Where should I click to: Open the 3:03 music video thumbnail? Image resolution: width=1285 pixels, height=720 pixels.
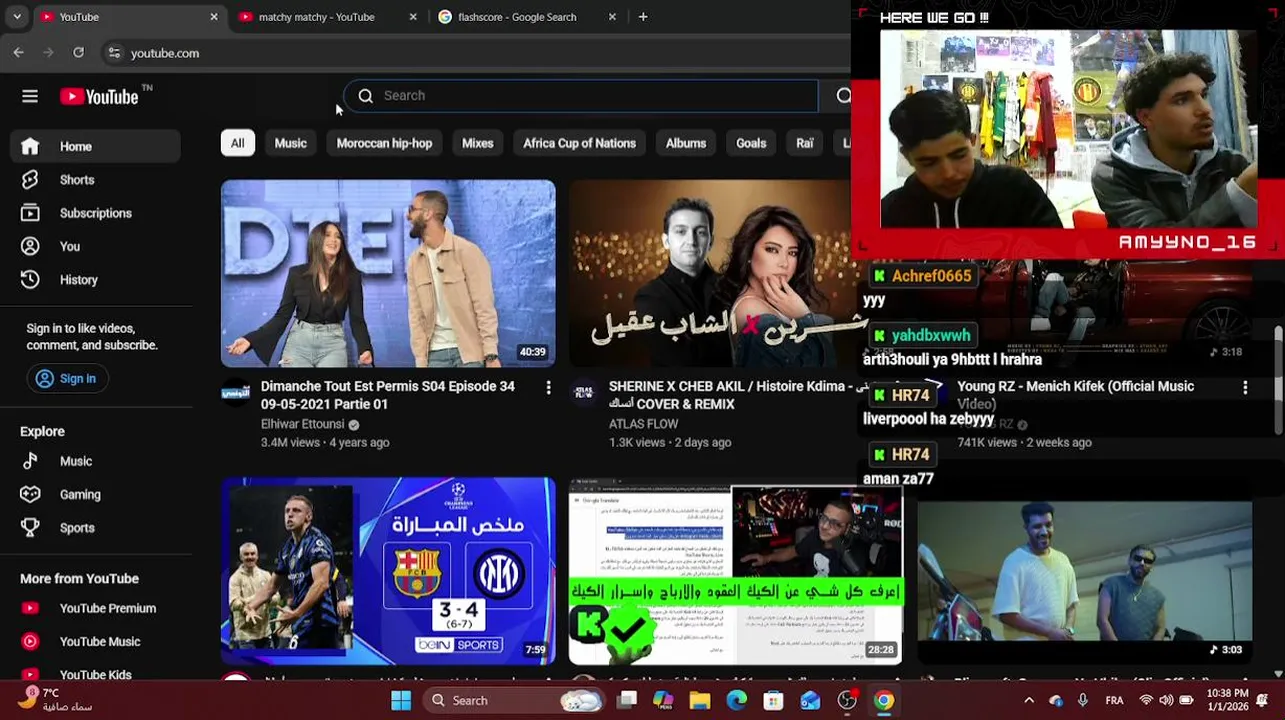point(1084,582)
